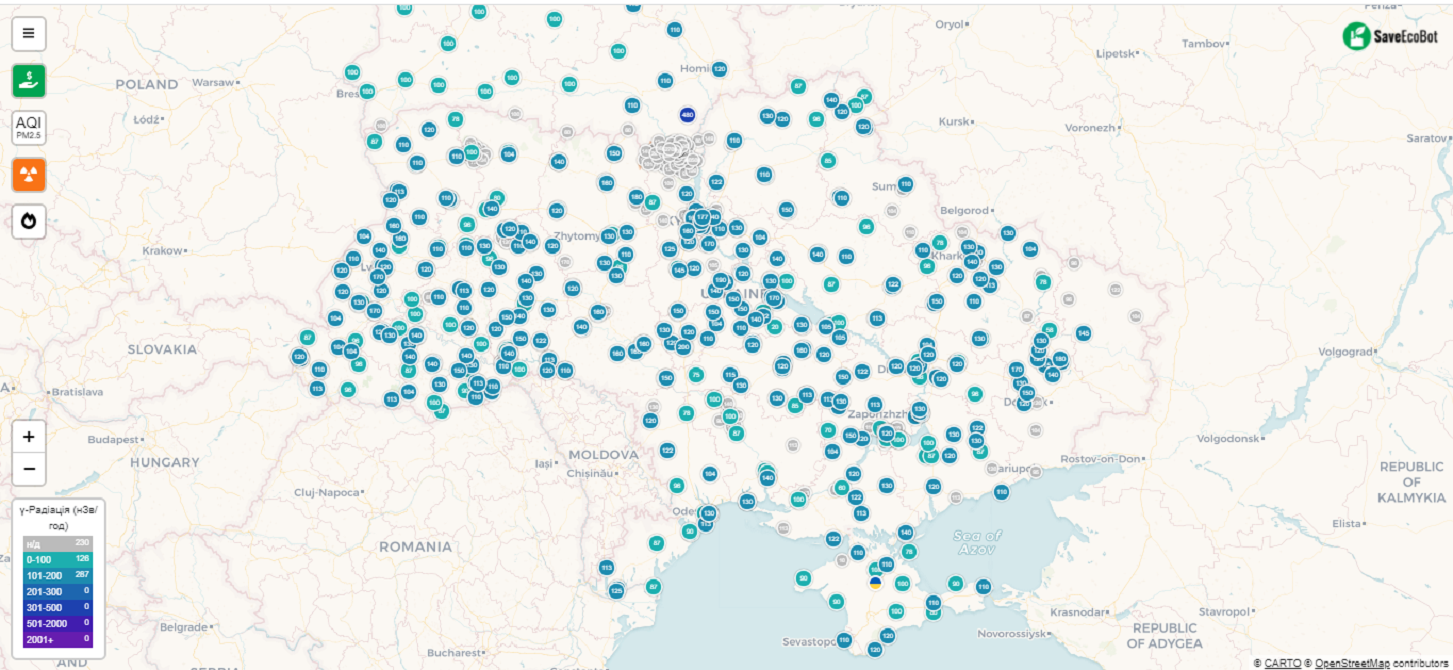Click the 2001+ purple legend row
The width and height of the screenshot is (1453, 670).
pos(57,639)
